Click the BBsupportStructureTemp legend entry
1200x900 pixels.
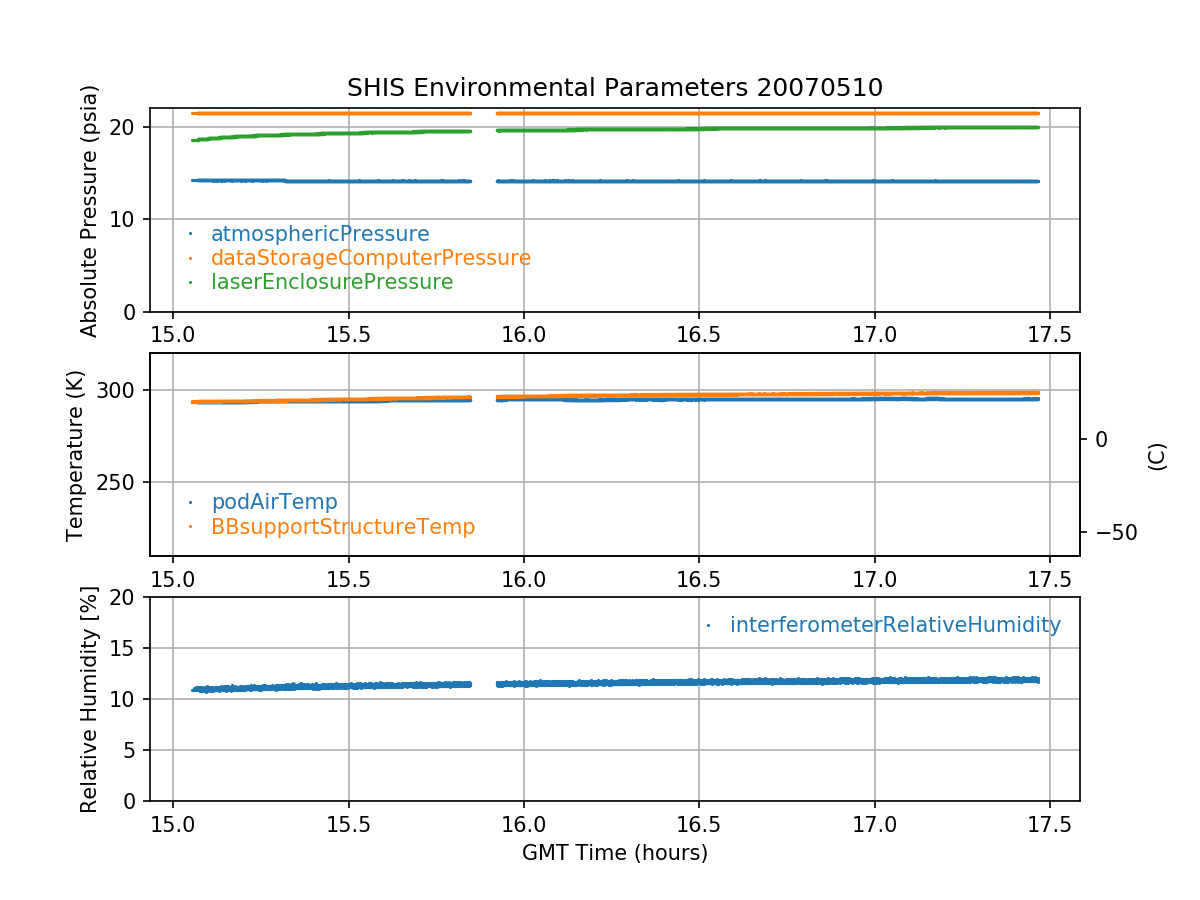[x=342, y=526]
